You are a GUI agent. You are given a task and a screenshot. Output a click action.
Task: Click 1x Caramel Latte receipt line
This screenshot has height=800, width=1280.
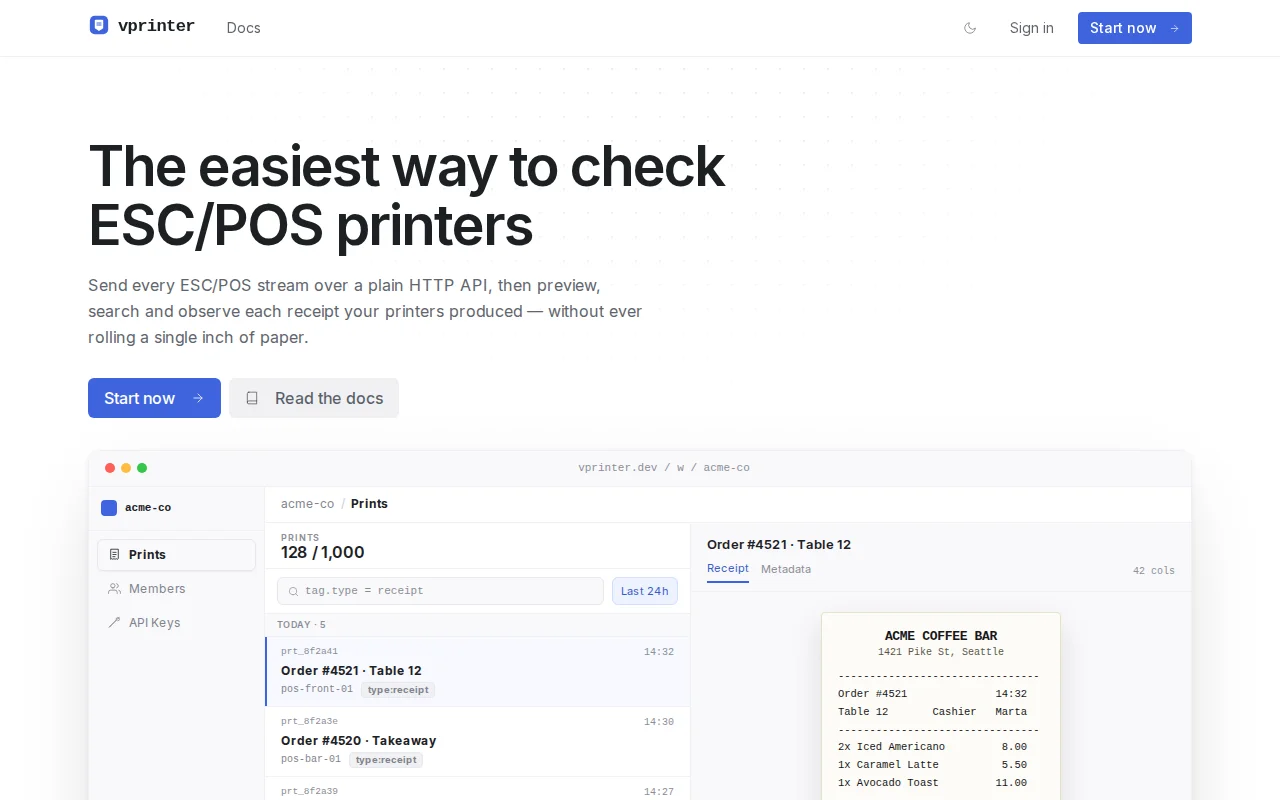pyautogui.click(x=933, y=765)
